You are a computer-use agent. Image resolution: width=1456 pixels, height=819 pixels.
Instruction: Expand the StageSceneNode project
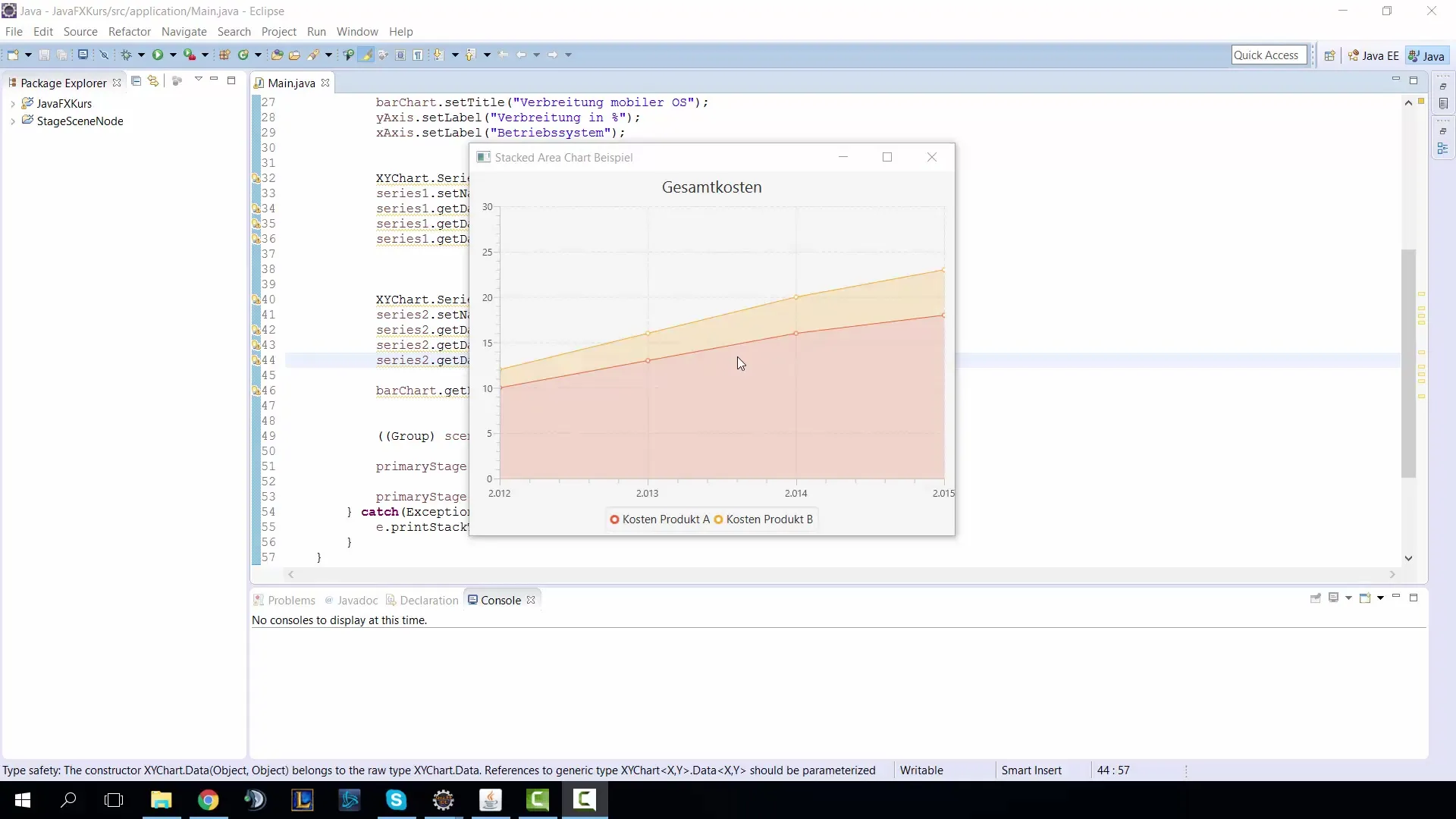click(x=13, y=121)
